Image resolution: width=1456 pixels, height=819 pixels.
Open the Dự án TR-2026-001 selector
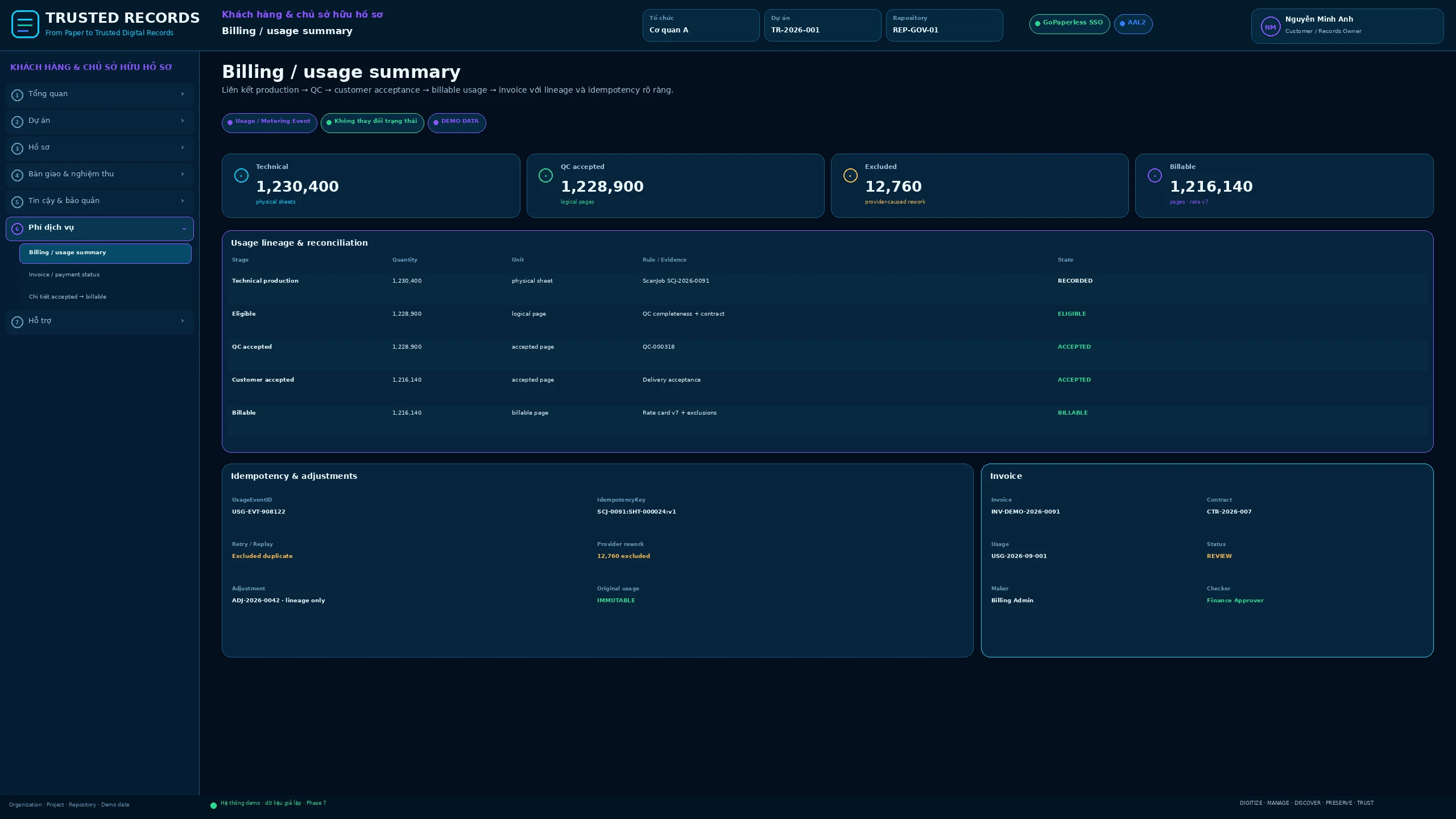point(822,25)
